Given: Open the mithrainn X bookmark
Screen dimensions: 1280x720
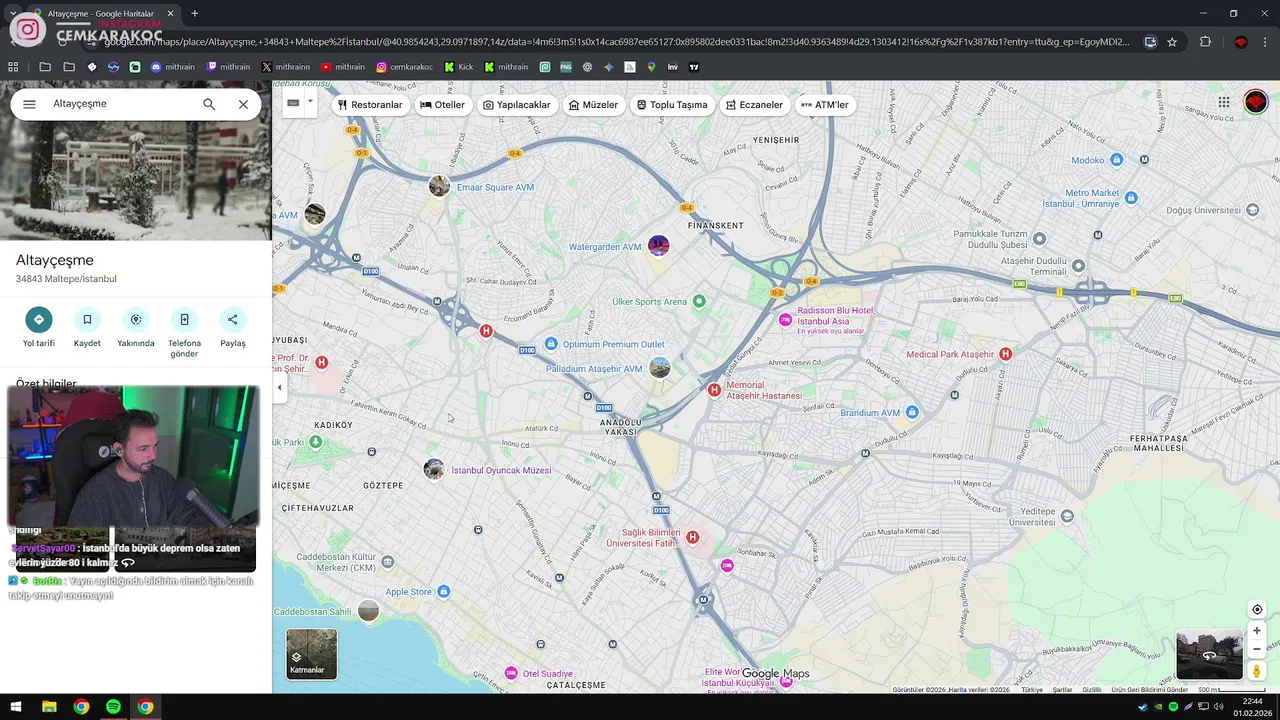Looking at the screenshot, I should tap(286, 67).
